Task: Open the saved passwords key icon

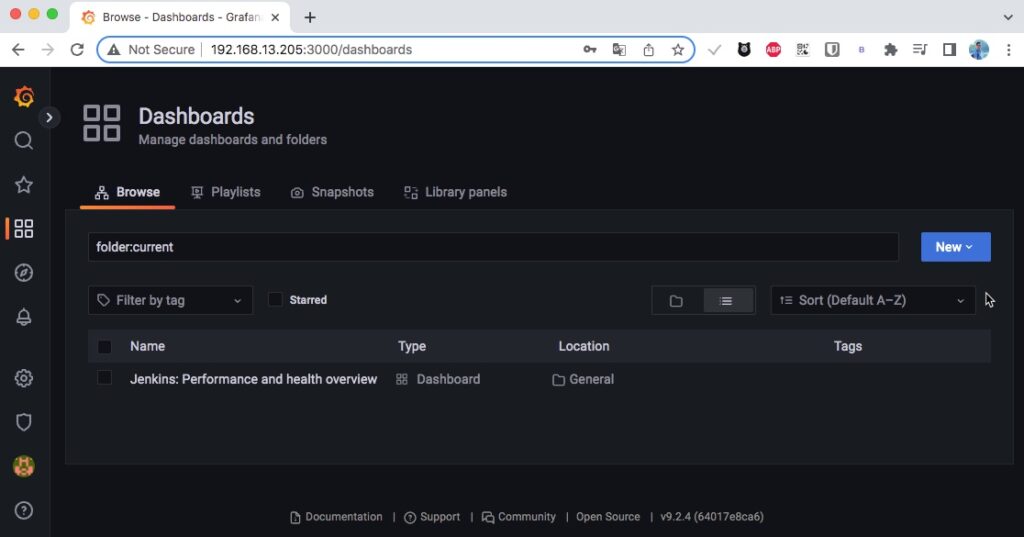Action: (x=590, y=50)
